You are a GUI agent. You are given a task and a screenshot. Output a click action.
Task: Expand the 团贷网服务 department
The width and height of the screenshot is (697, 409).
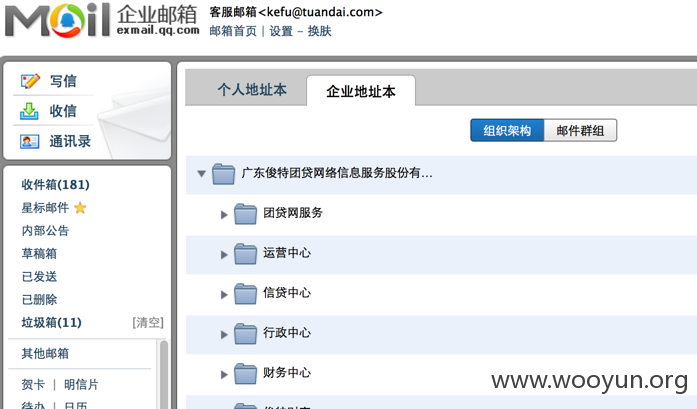(224, 215)
